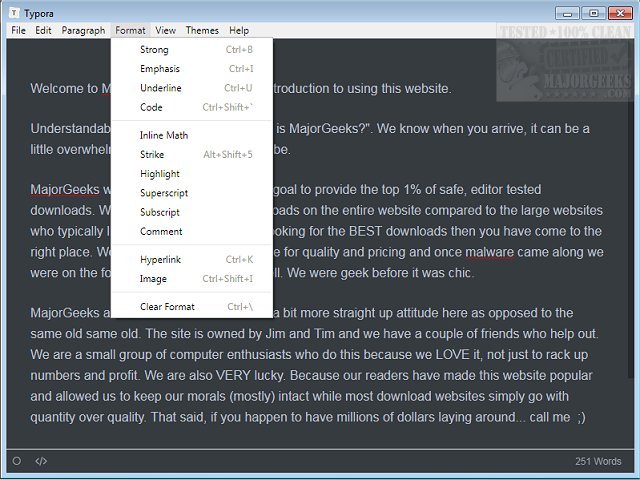
Task: Click the text "We were geek before it was chic."
Action: 380,273
